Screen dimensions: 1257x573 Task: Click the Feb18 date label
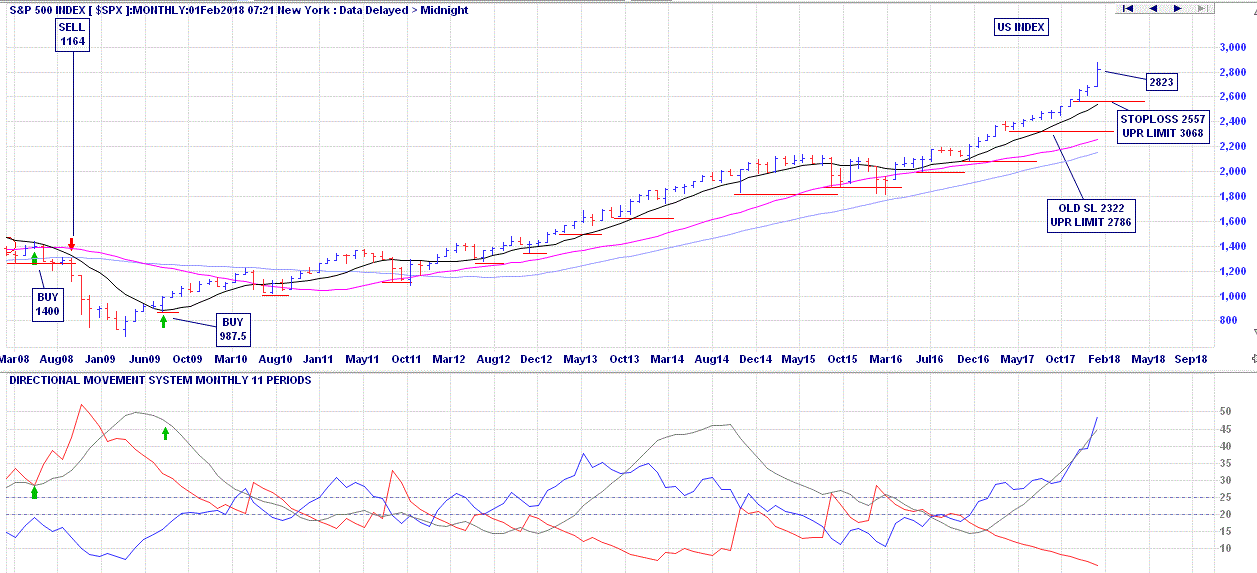(x=1104, y=358)
